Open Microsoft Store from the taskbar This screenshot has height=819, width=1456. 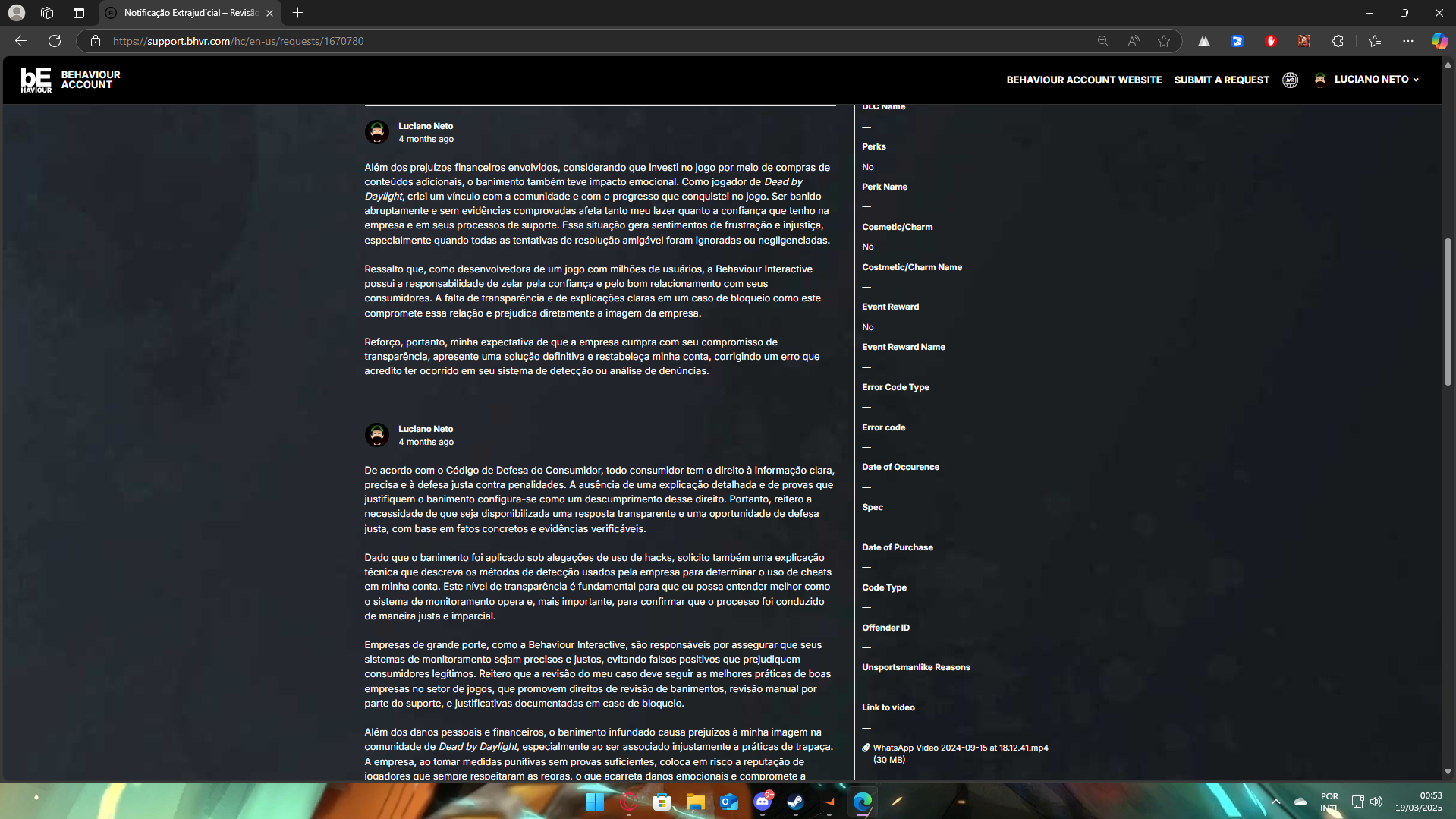[x=662, y=802]
